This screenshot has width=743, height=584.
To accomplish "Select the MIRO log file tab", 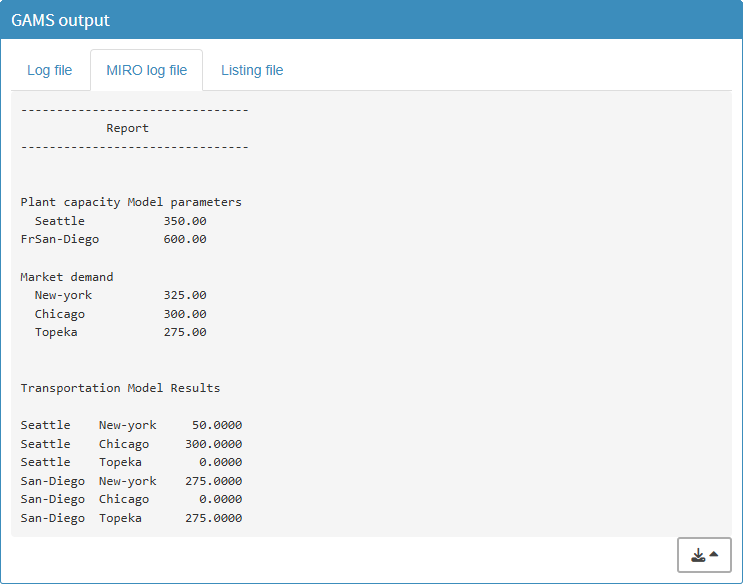I will coord(146,70).
